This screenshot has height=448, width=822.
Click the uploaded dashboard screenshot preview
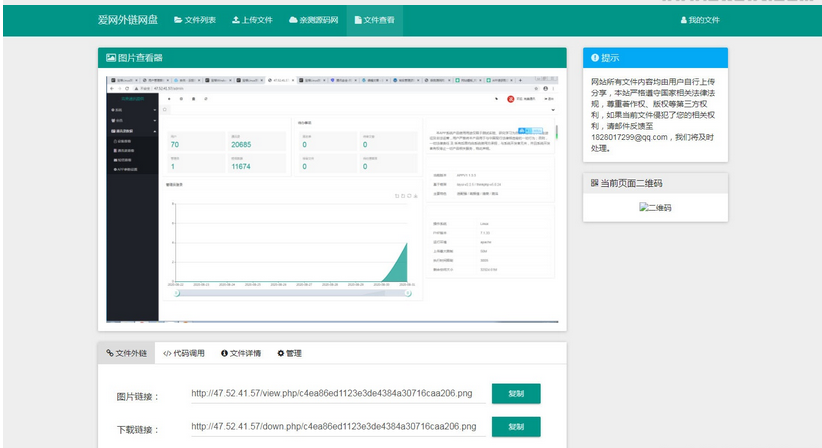[x=332, y=199]
